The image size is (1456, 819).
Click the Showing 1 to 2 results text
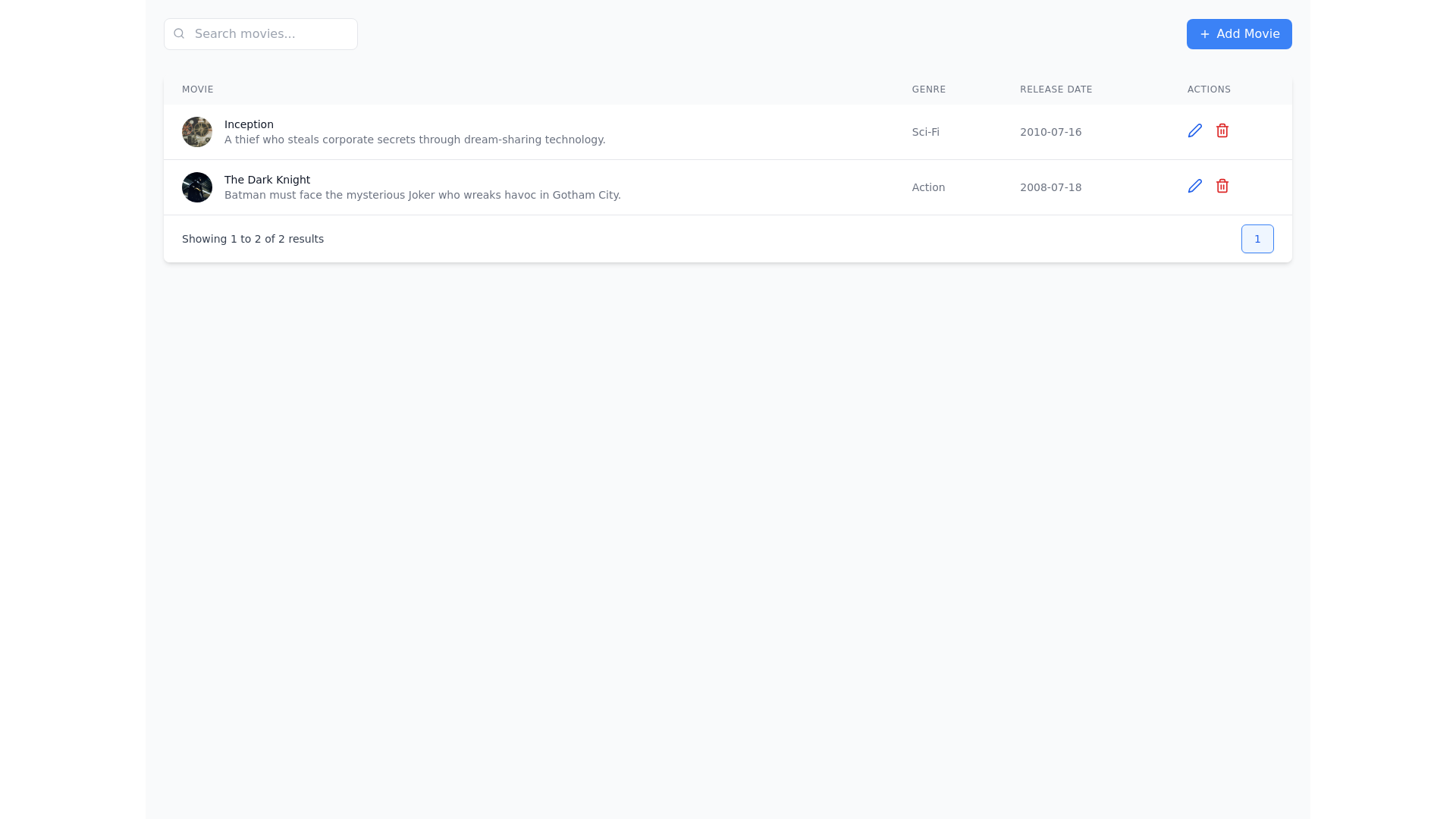coord(253,239)
